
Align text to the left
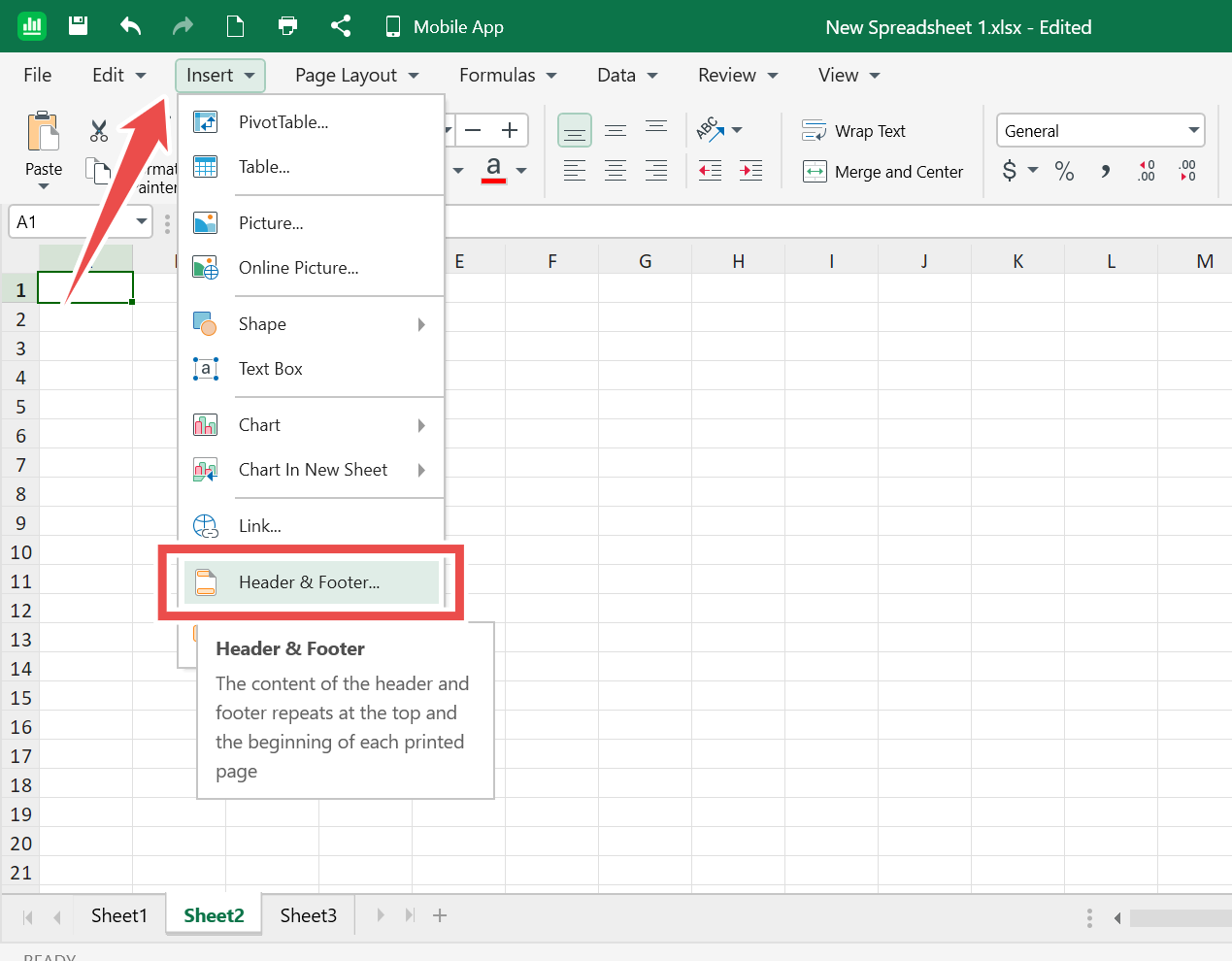tap(575, 171)
